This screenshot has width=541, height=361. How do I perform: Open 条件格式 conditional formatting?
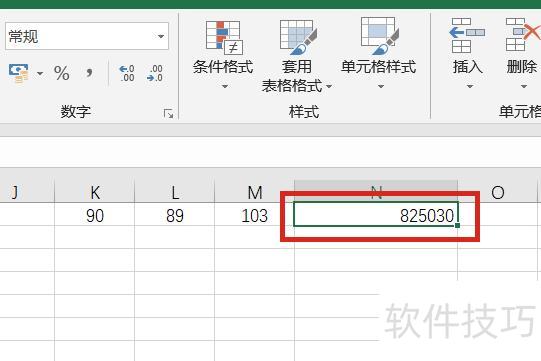pyautogui.click(x=223, y=48)
